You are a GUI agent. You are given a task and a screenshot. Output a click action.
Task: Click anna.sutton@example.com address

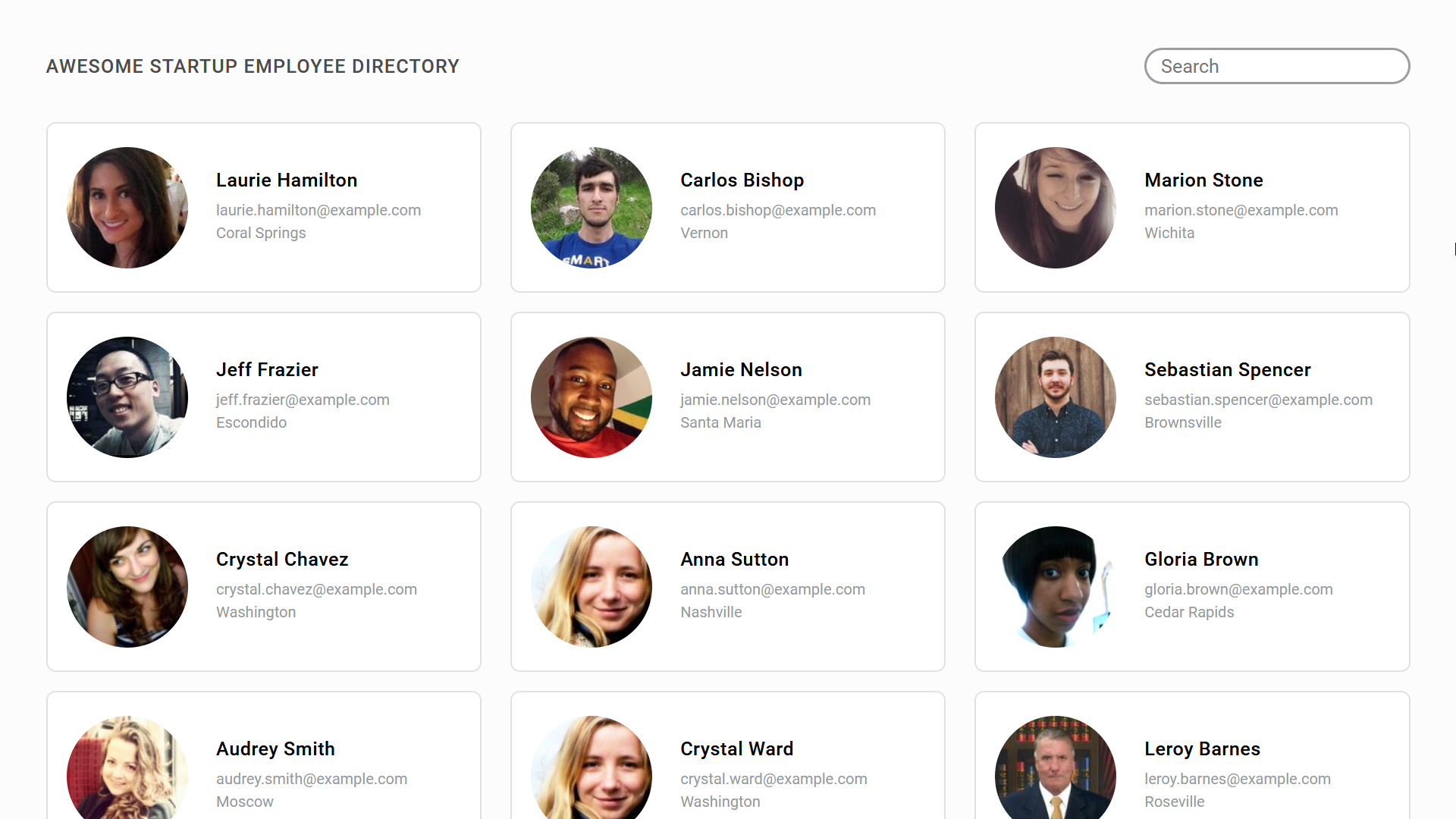coord(773,589)
